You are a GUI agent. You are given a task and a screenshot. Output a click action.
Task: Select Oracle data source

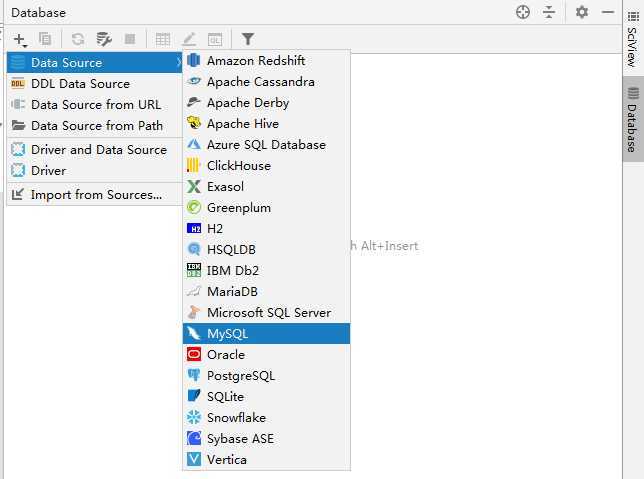[267, 354]
